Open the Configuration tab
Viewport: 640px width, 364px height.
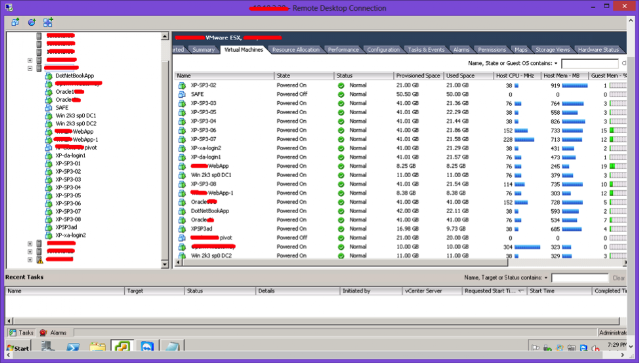pyautogui.click(x=383, y=50)
